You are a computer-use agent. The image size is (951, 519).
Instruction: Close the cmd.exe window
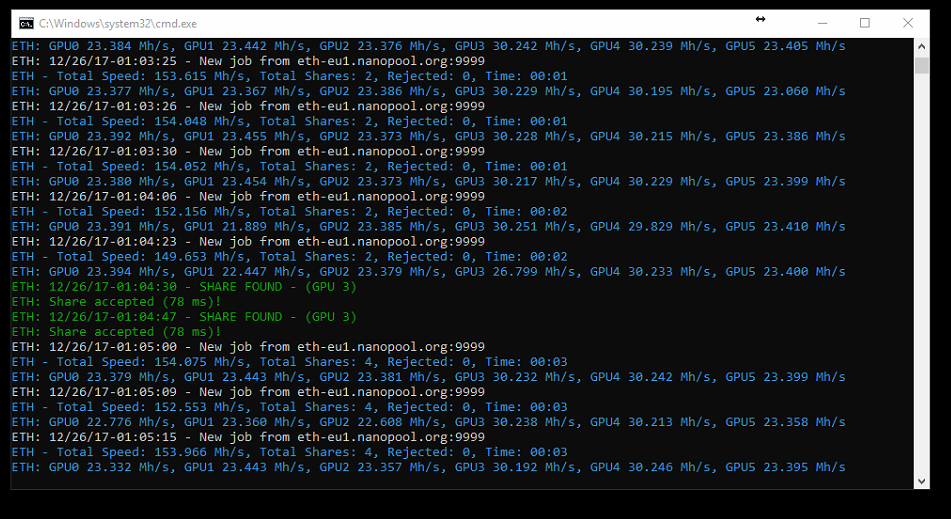click(x=908, y=24)
